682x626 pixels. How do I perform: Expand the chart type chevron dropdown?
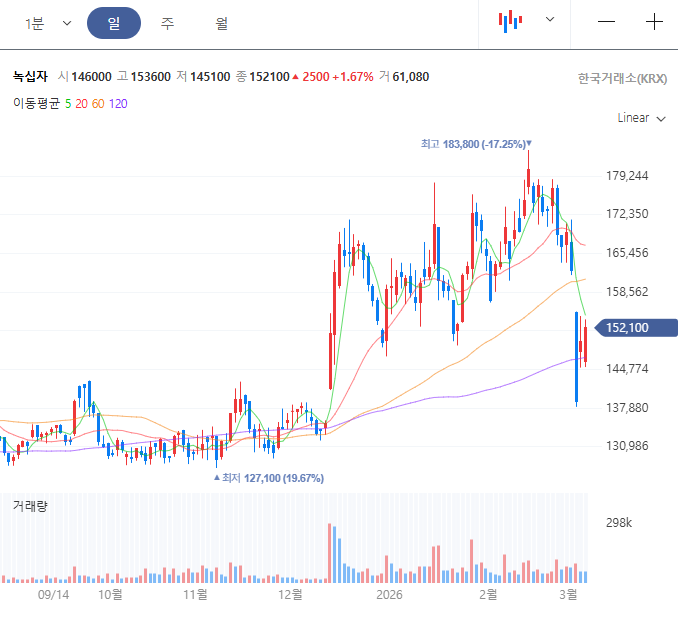pos(549,20)
